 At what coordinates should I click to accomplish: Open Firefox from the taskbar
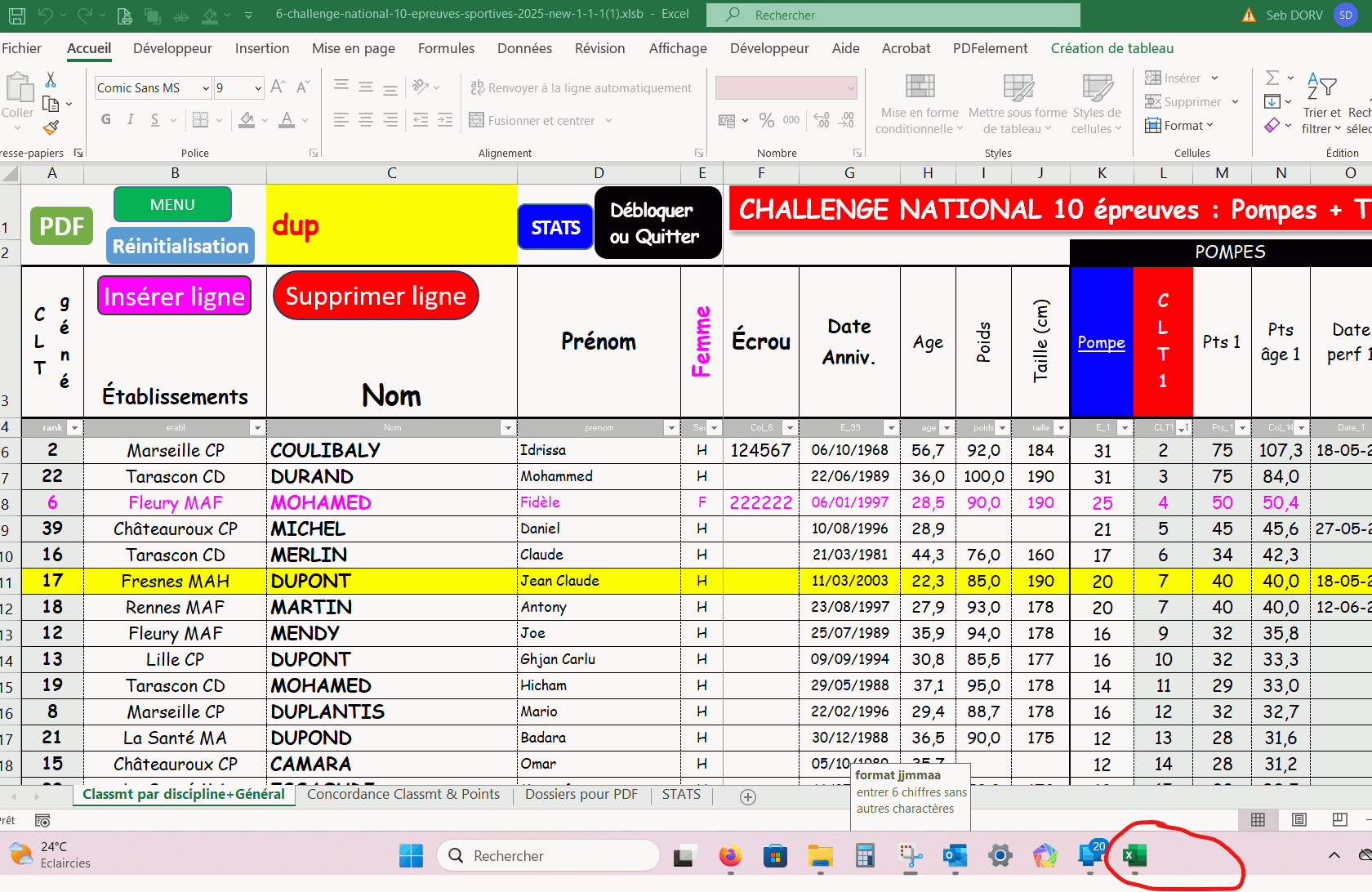pos(730,855)
